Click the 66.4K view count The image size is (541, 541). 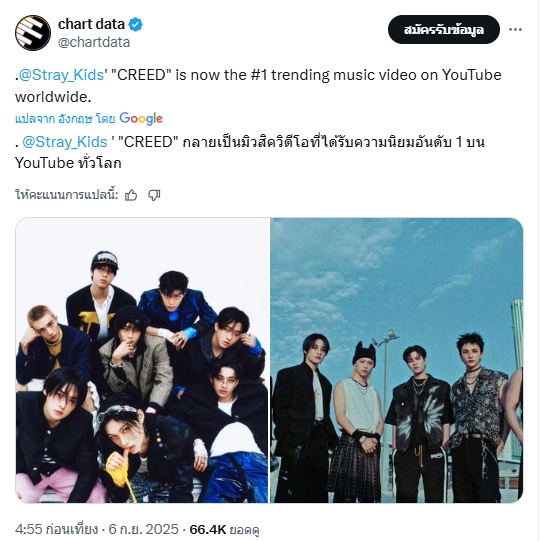pyautogui.click(x=208, y=529)
